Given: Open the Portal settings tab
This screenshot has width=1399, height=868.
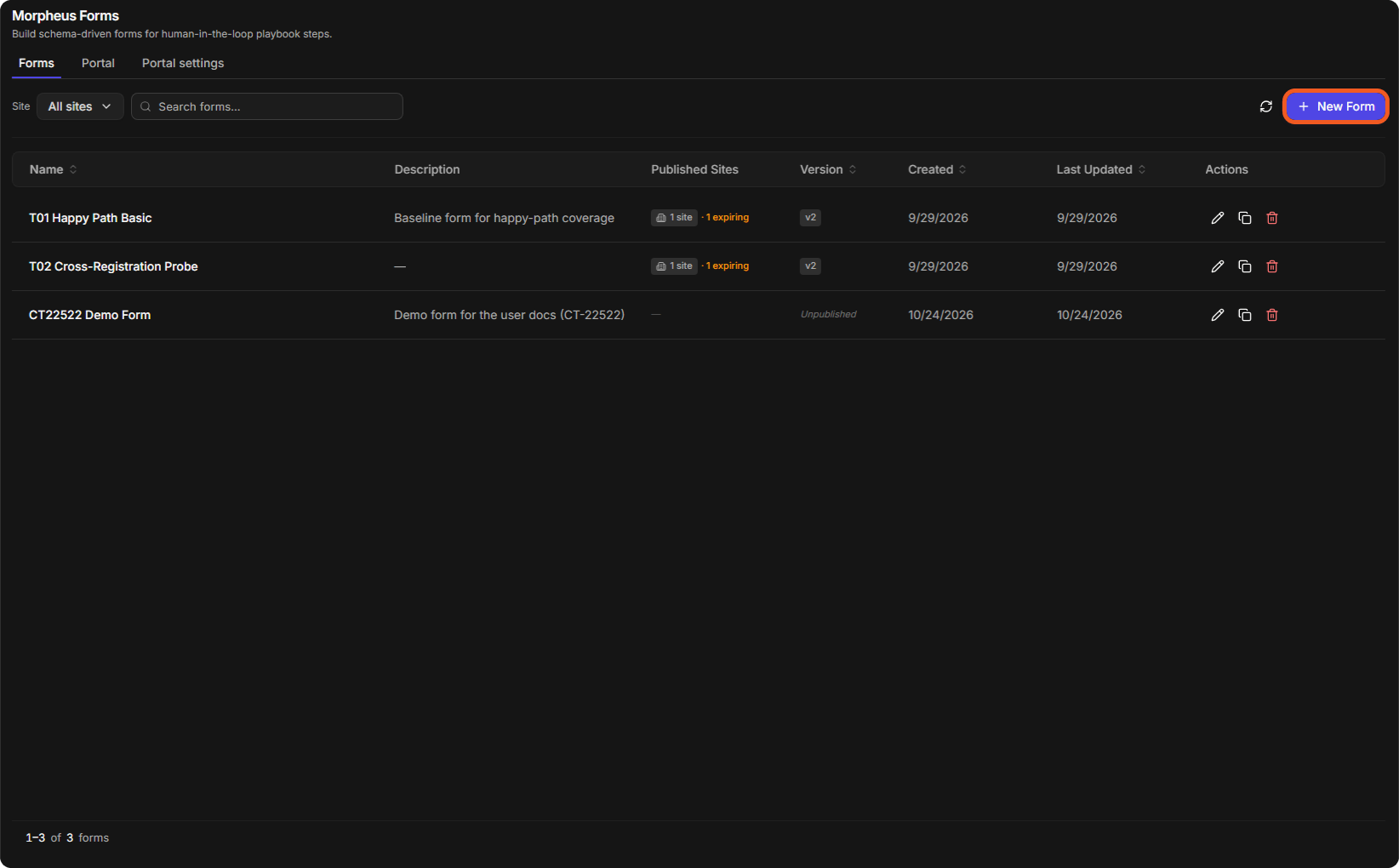Looking at the screenshot, I should coord(183,63).
